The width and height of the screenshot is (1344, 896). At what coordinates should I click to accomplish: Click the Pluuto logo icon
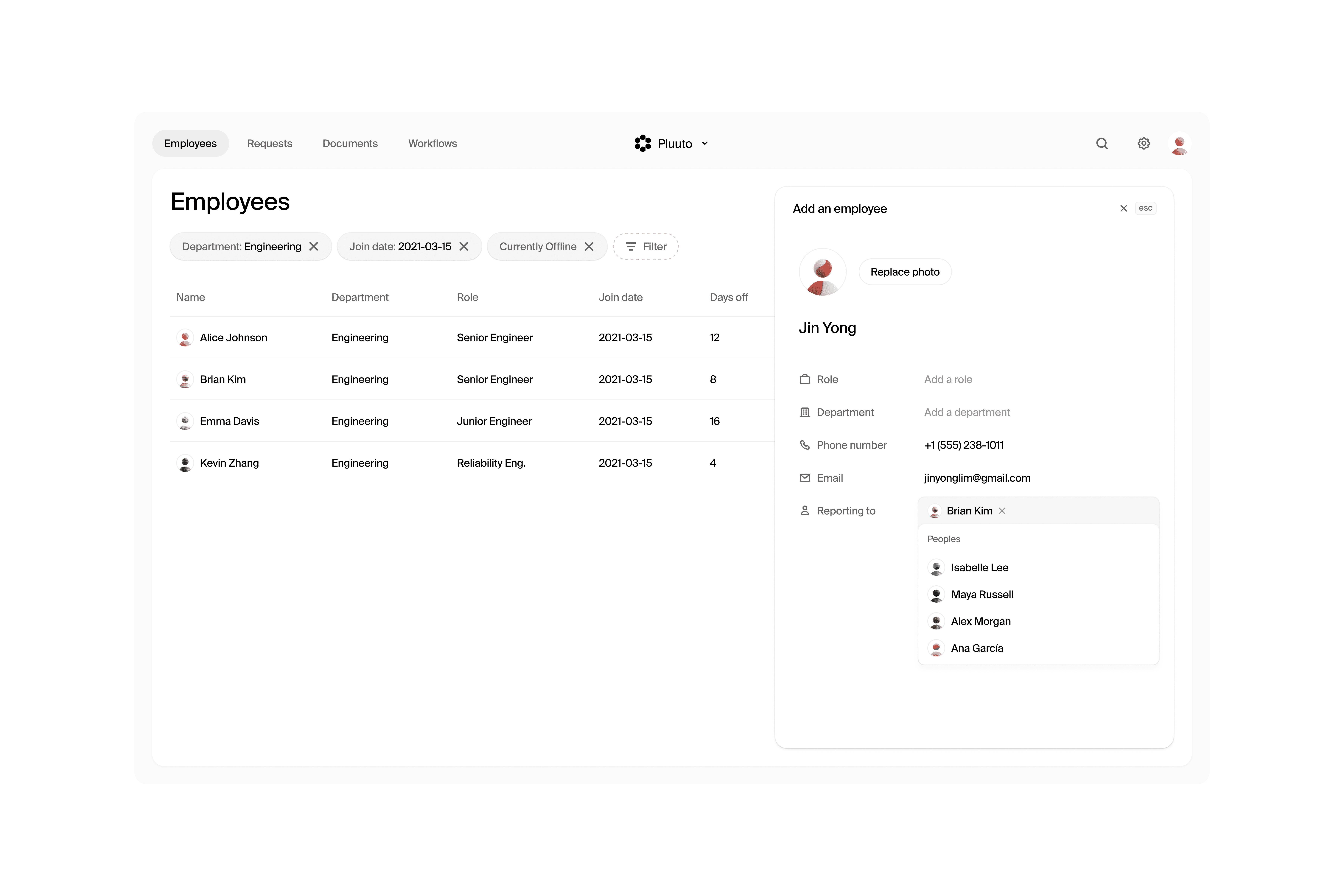[x=643, y=143]
